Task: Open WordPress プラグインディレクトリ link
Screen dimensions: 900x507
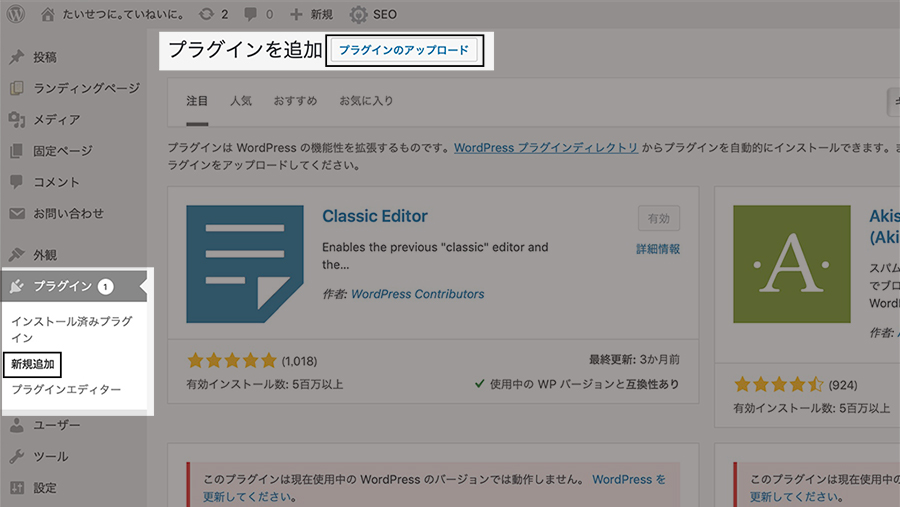Action: 546,148
